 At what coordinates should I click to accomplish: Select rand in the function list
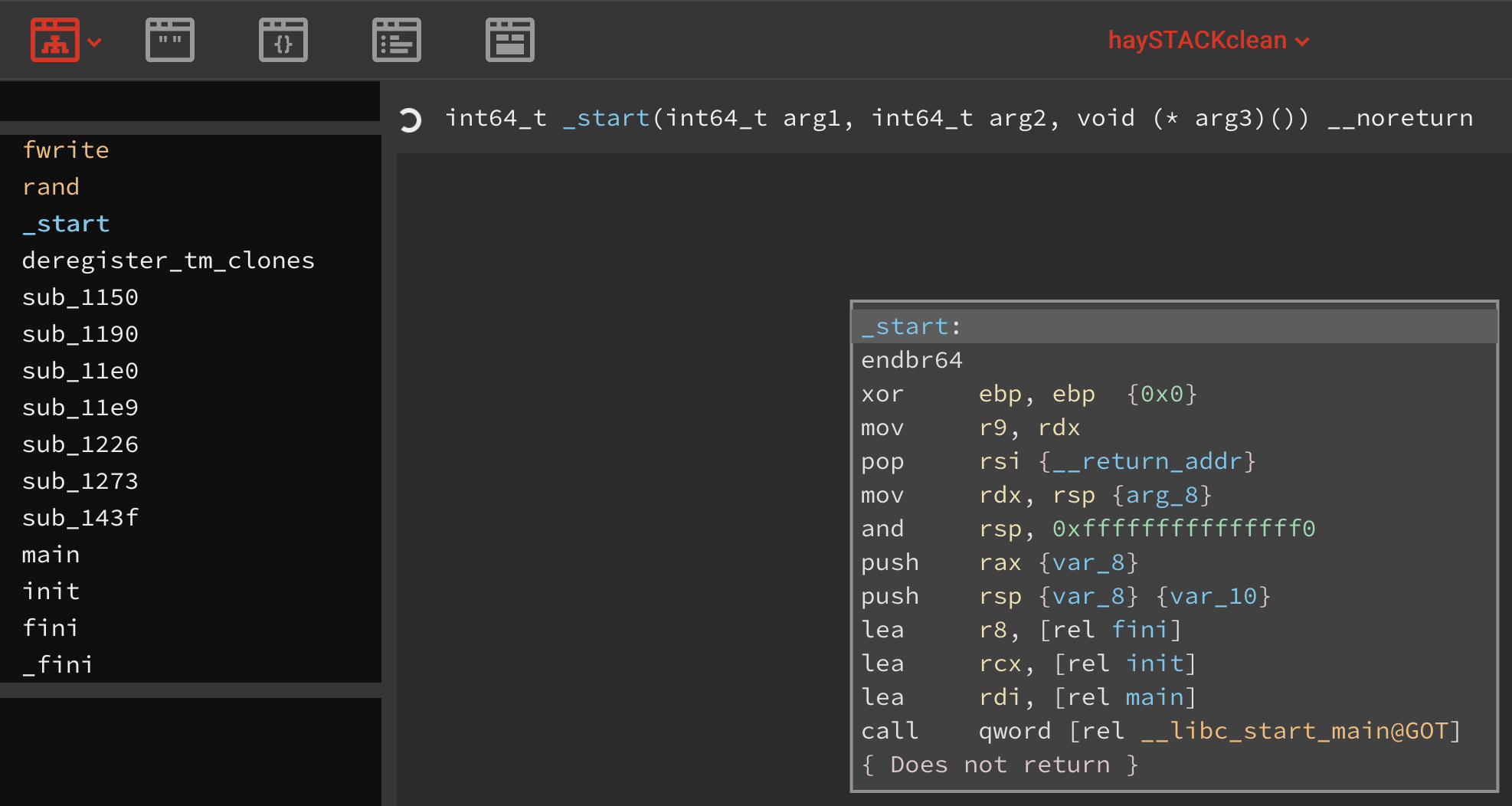click(51, 187)
